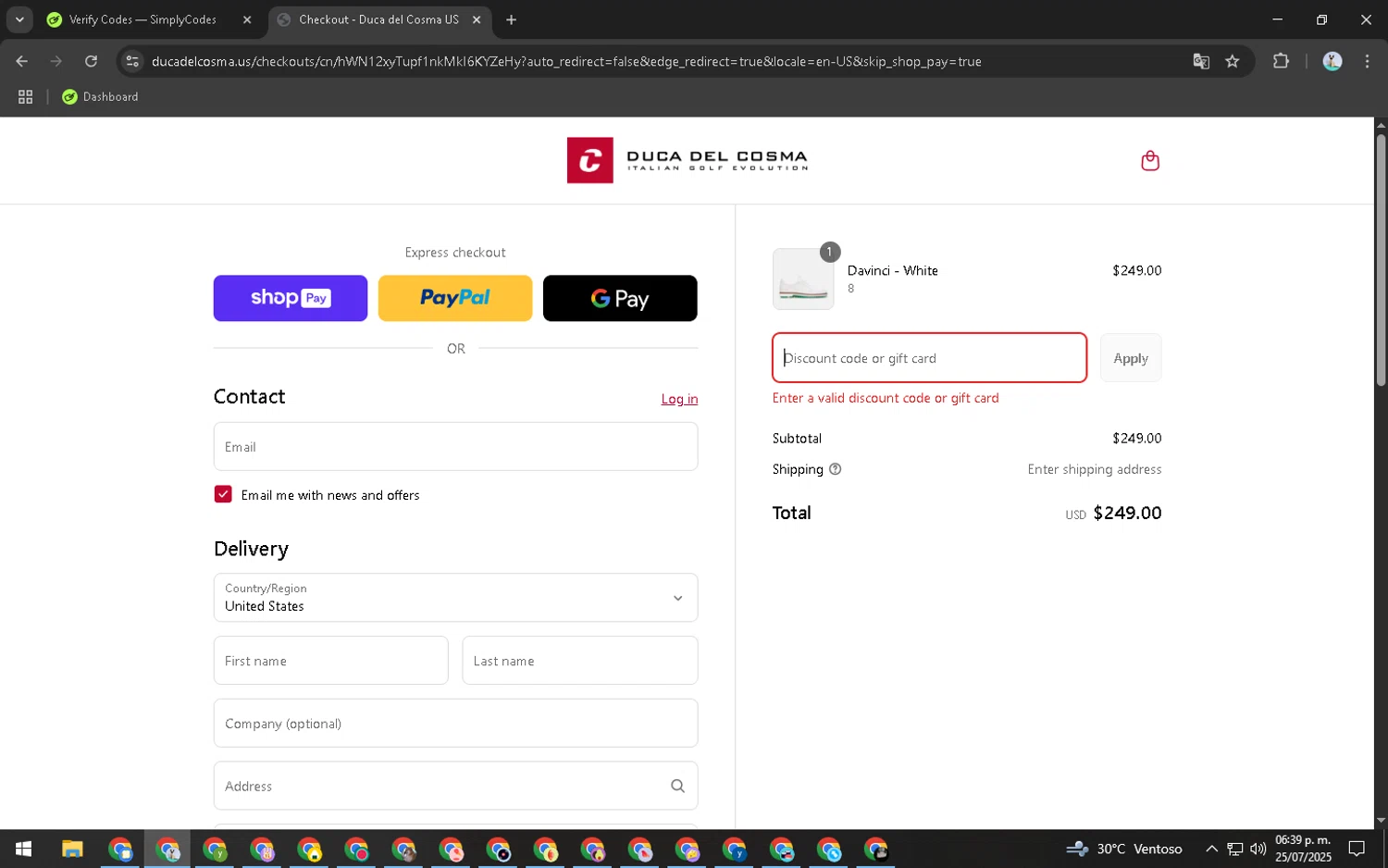Screen dimensions: 1388x868
Task: Open the network icon in system tray
Action: 1234,849
